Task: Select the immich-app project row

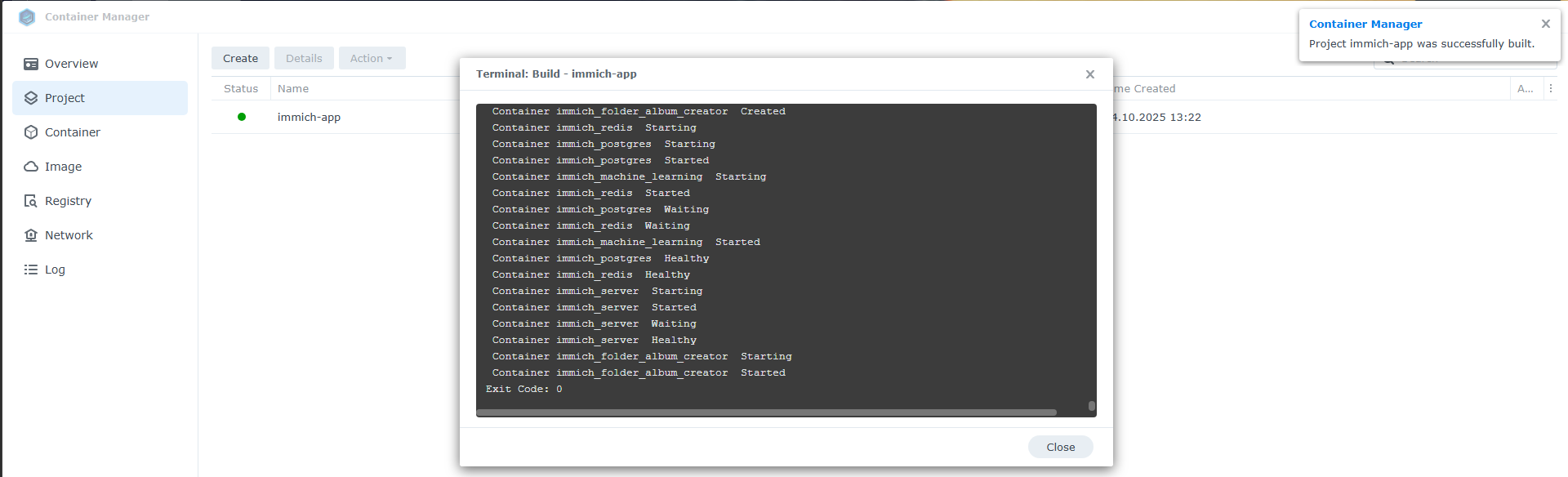Action: tap(309, 117)
